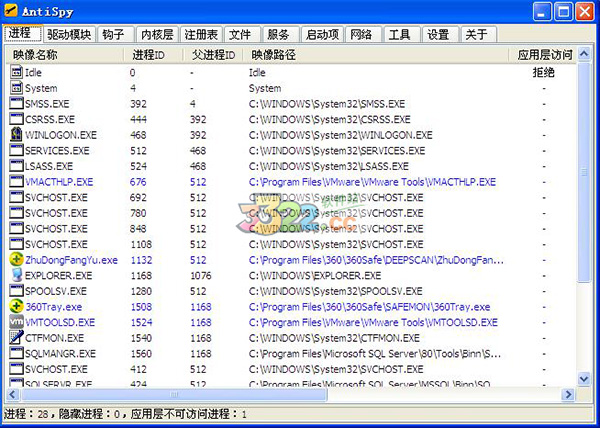Open the 服务 tab

281,34
